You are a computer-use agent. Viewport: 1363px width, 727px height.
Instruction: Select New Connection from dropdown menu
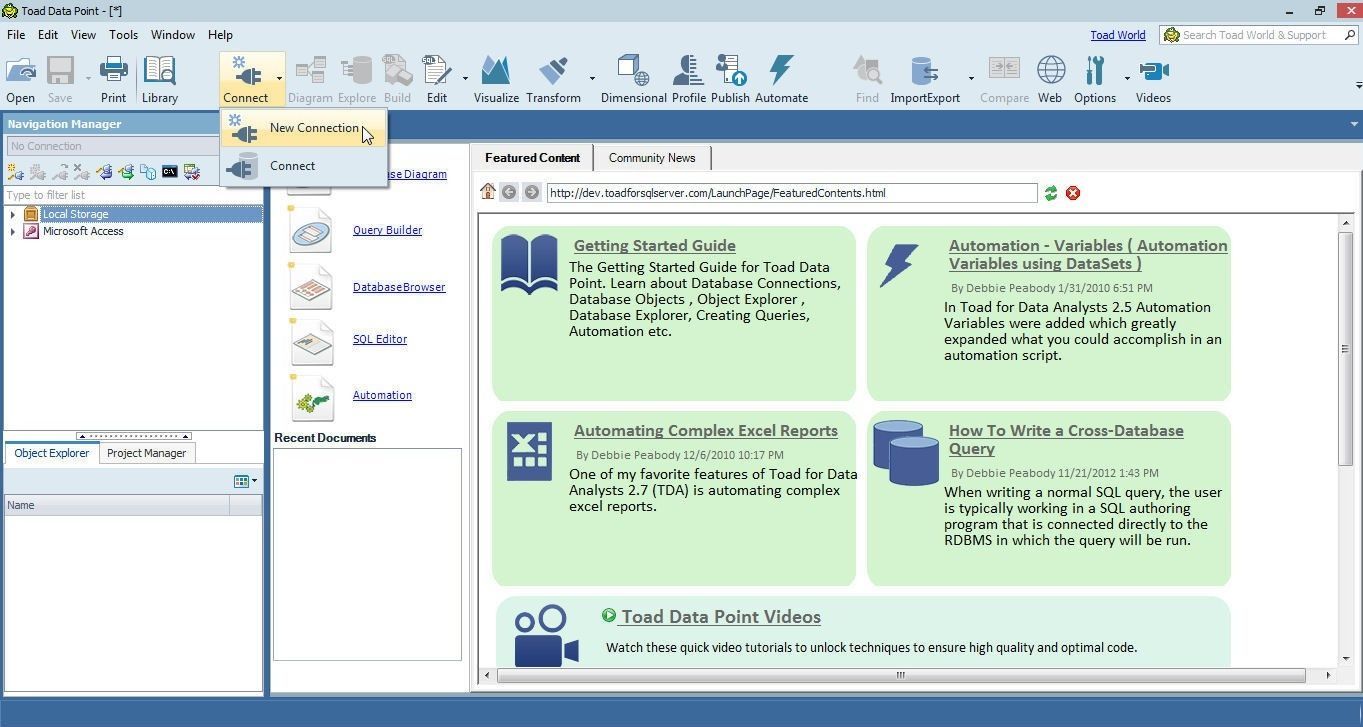click(303, 128)
